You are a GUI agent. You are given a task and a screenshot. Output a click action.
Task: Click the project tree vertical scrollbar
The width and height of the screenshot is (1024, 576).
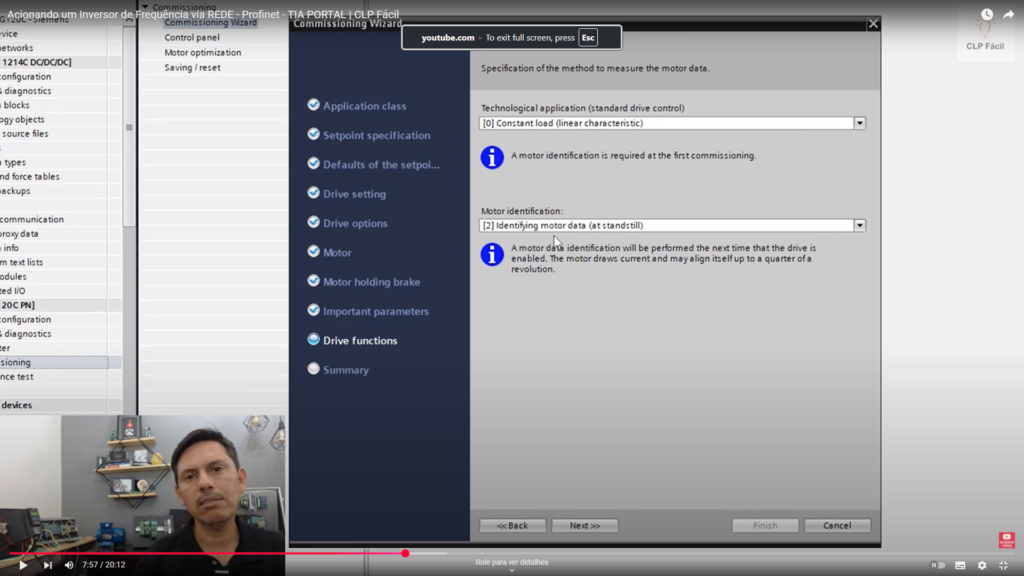pyautogui.click(x=129, y=127)
